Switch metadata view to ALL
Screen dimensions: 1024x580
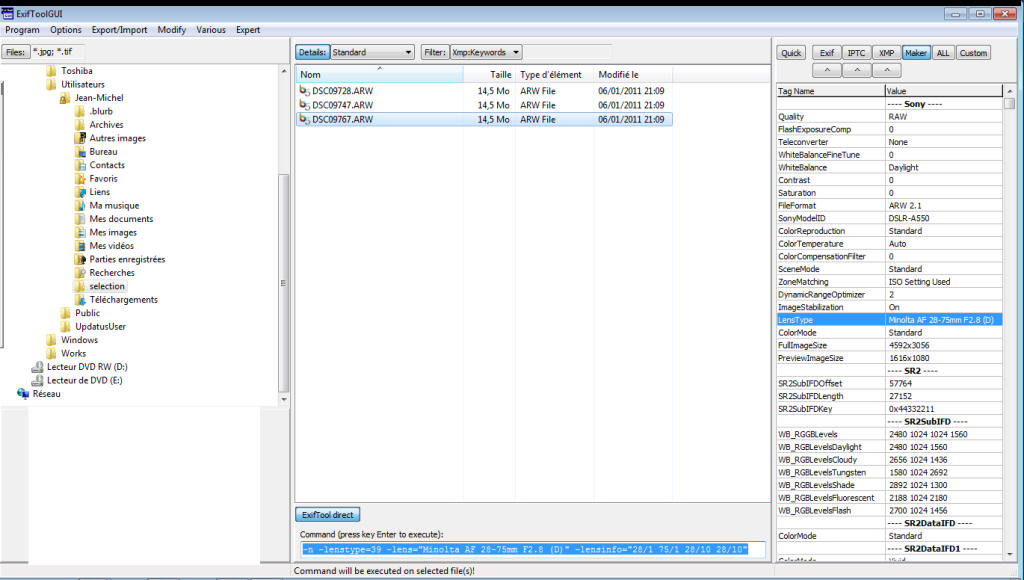point(943,53)
